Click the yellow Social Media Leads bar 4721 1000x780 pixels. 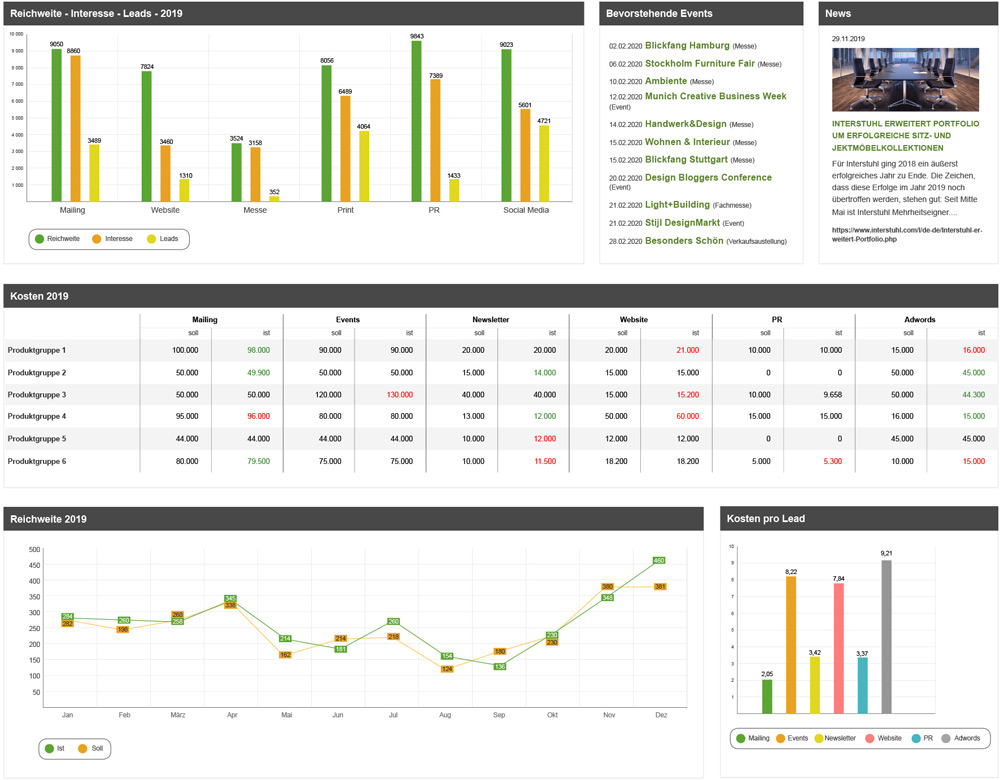(x=544, y=163)
